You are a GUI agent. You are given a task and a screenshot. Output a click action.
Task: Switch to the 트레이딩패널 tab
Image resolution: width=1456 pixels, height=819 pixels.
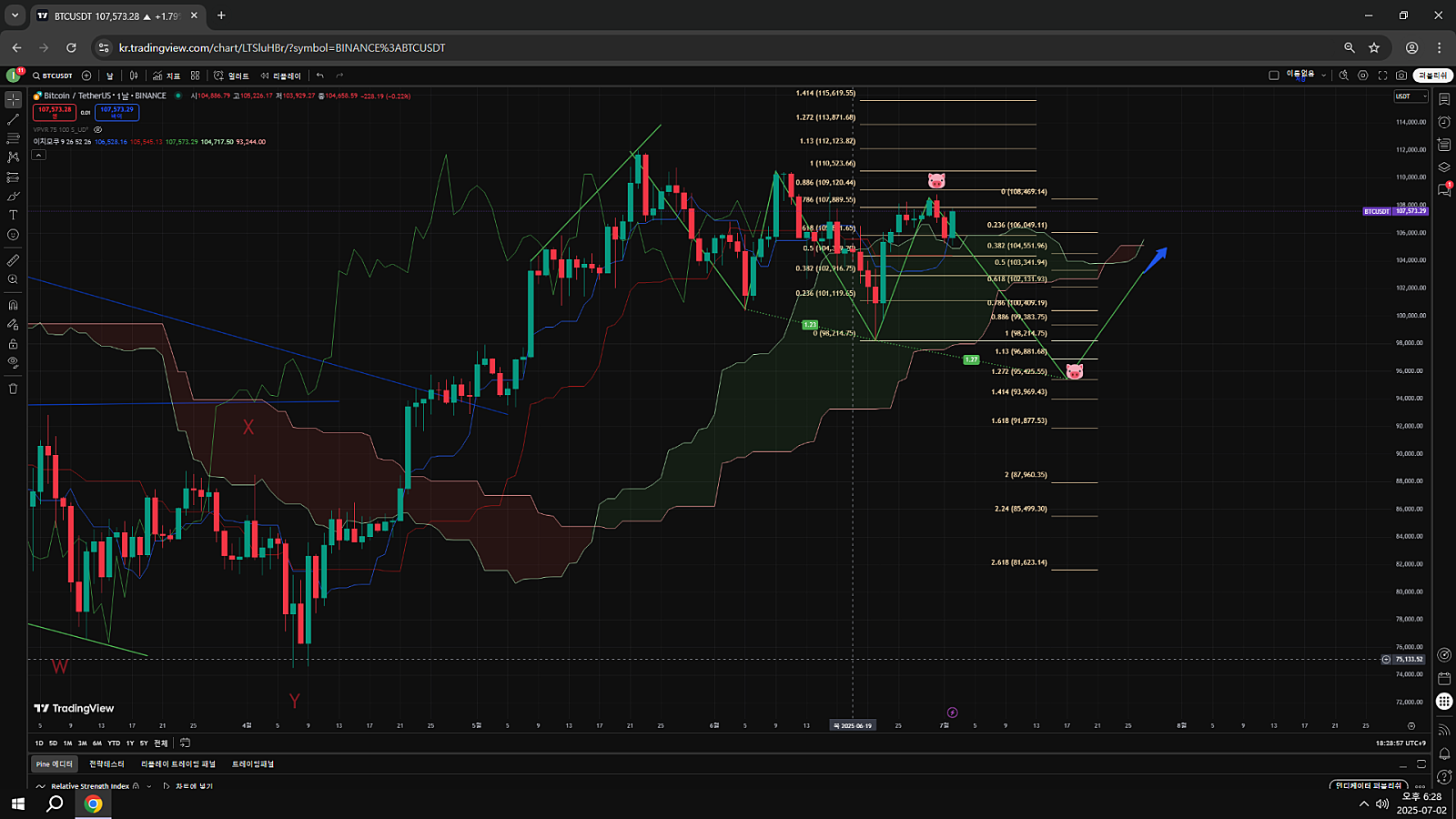coord(253,764)
